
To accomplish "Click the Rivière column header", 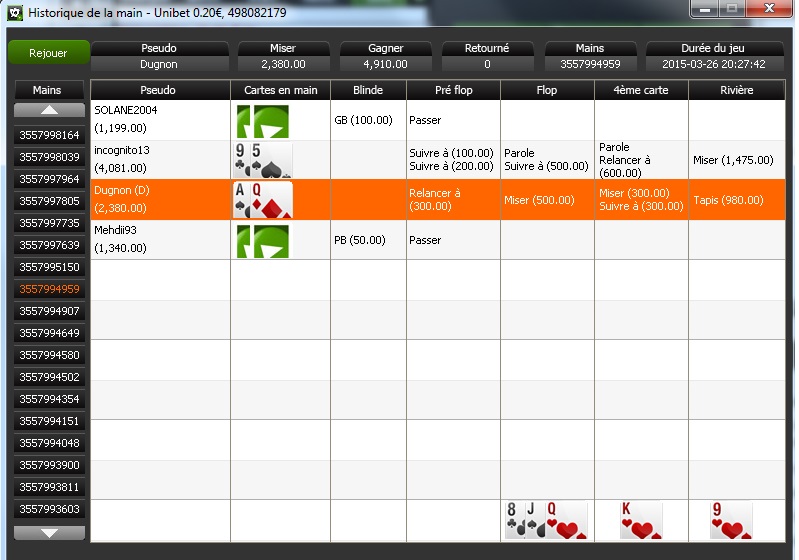I will [x=737, y=90].
